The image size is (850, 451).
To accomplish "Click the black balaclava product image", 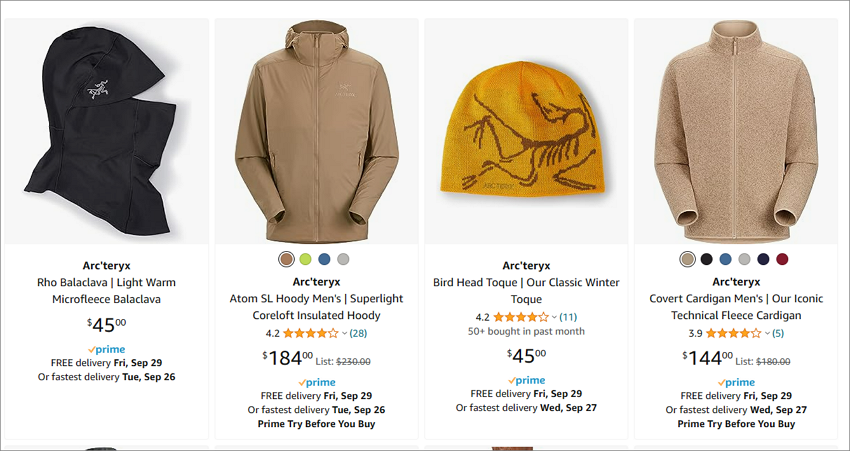I will tap(106, 131).
